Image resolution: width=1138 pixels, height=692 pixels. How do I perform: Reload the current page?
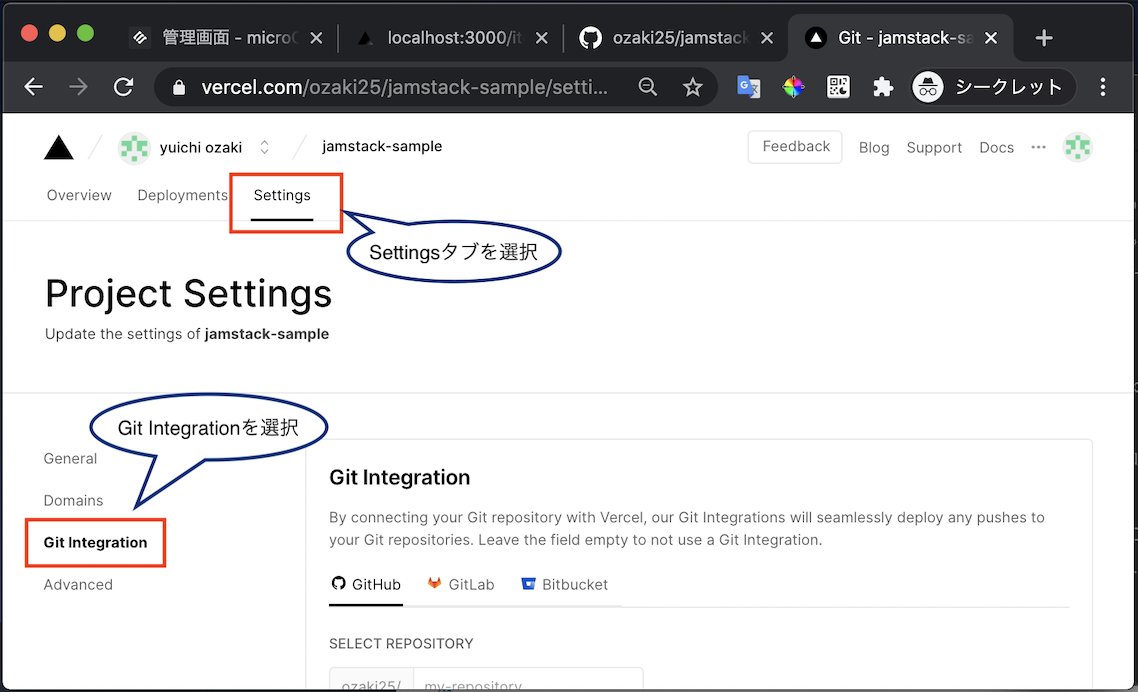pyautogui.click(x=123, y=87)
